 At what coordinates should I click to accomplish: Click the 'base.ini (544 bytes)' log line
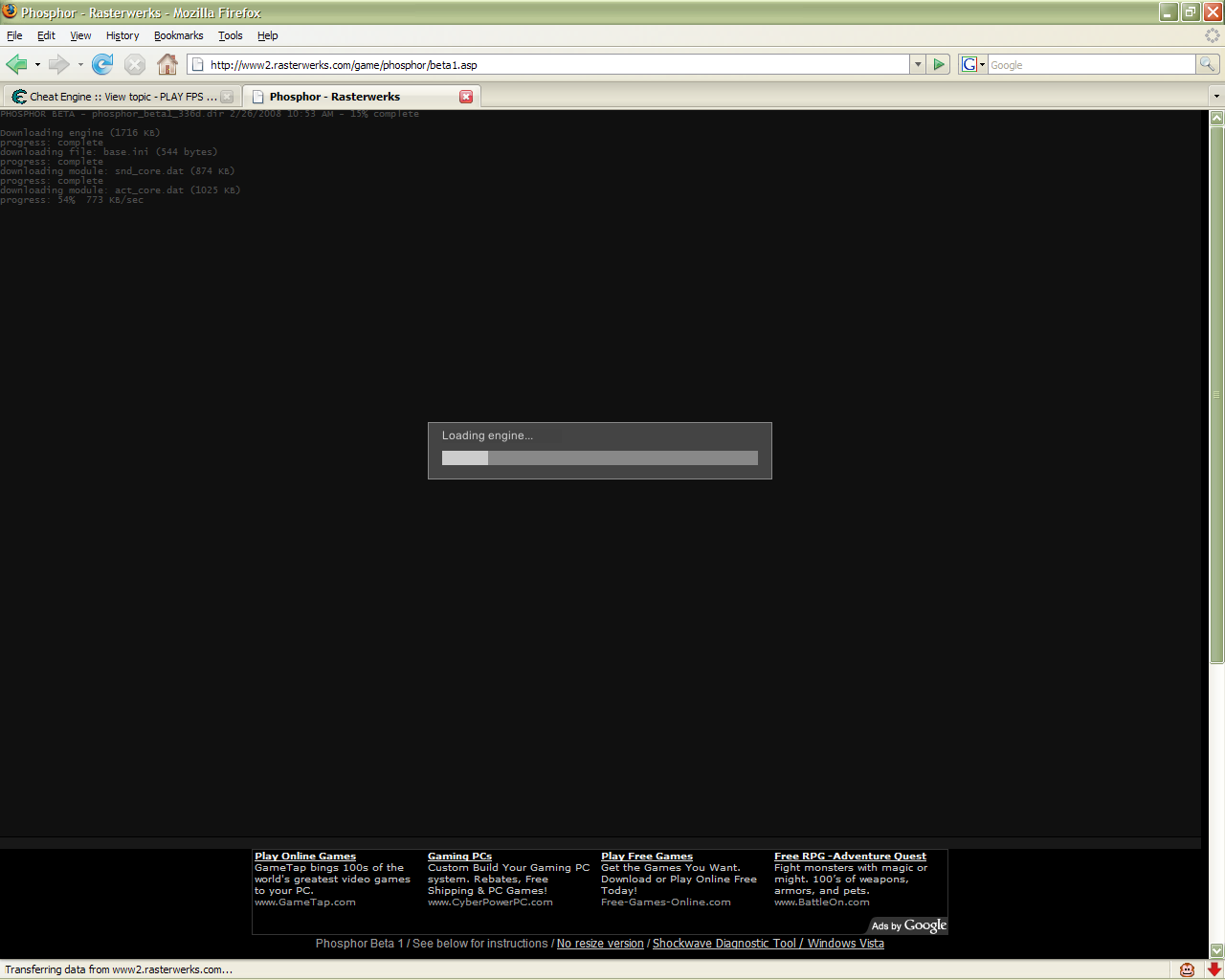[109, 152]
